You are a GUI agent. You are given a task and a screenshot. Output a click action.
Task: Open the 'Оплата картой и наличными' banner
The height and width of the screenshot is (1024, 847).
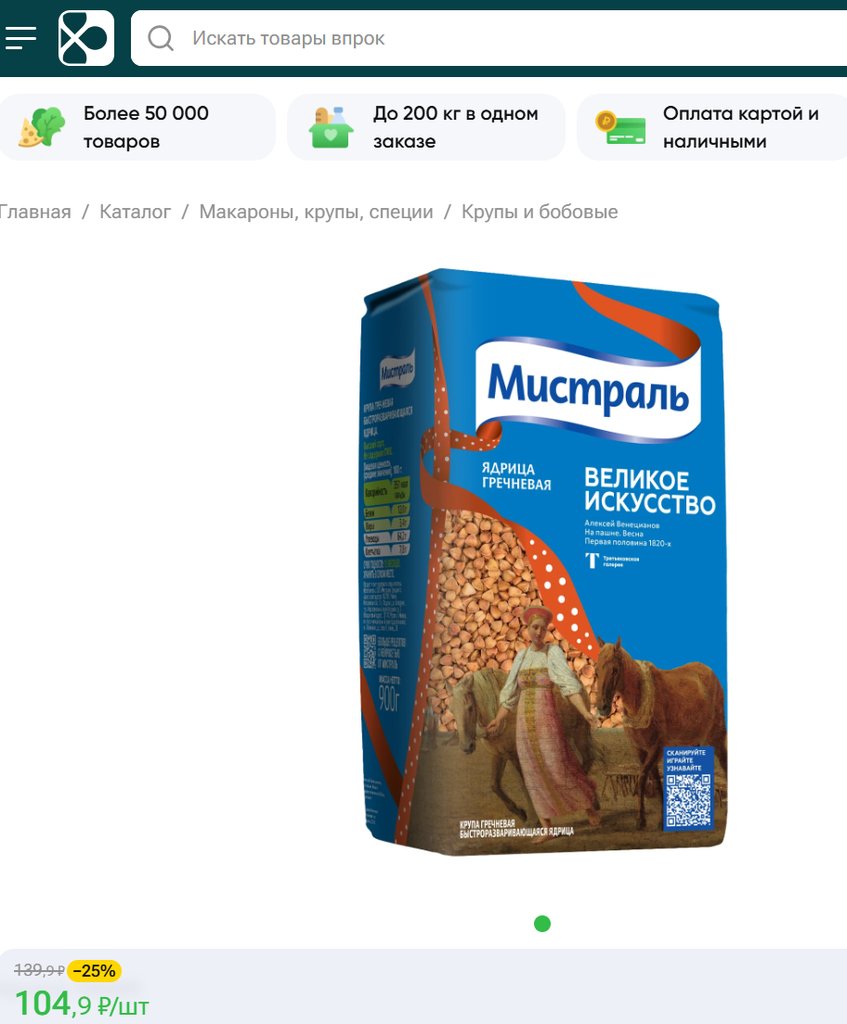tap(712, 127)
